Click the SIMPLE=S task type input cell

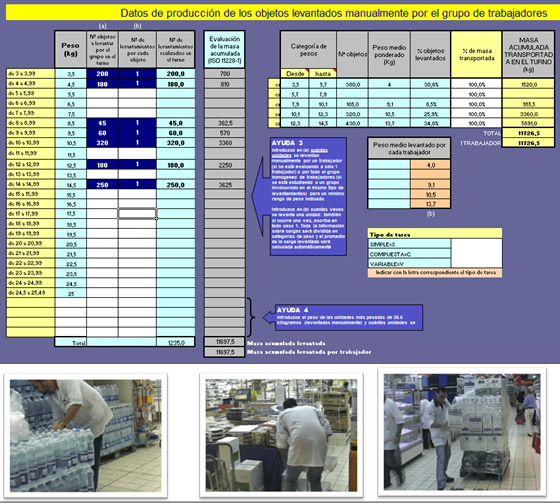[x=476, y=244]
